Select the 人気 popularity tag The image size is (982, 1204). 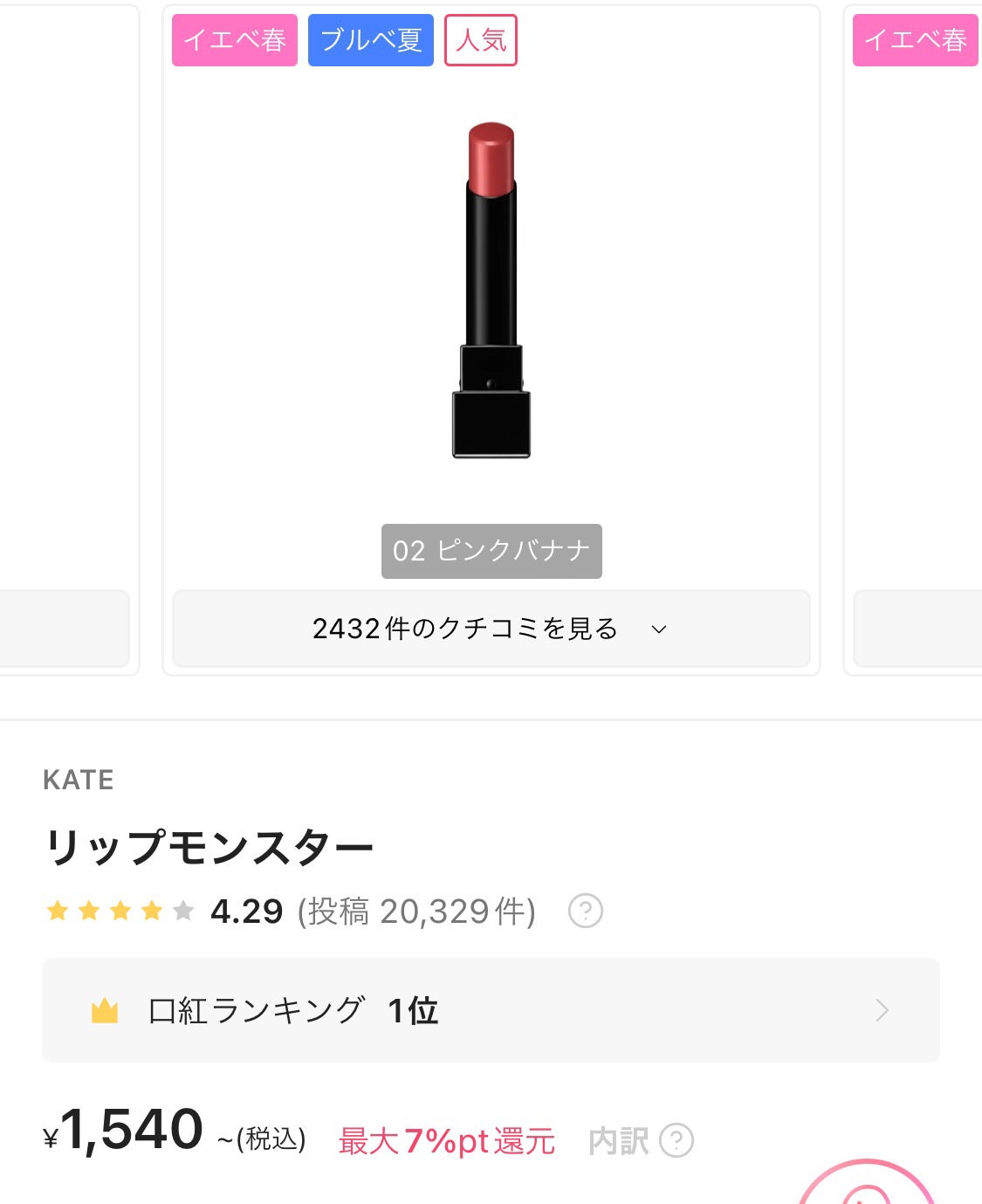(481, 40)
